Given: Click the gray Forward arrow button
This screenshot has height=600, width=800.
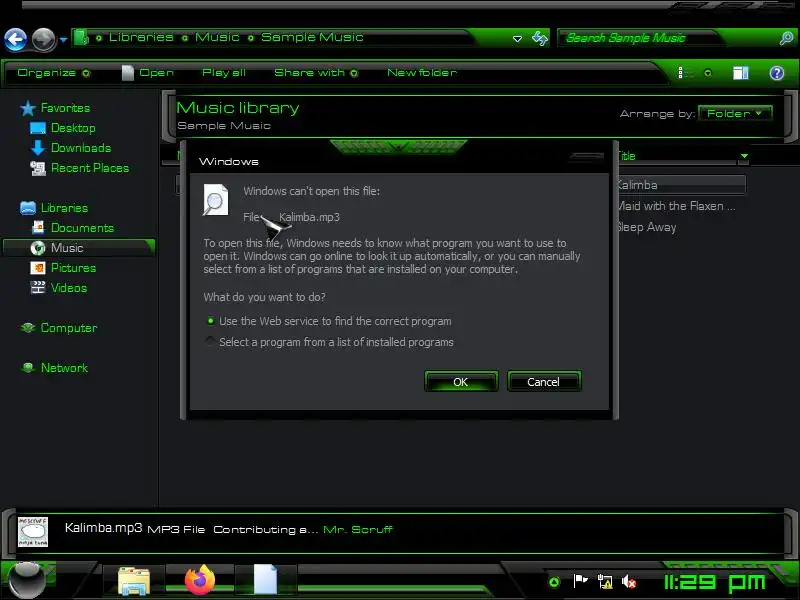Looking at the screenshot, I should (44, 40).
